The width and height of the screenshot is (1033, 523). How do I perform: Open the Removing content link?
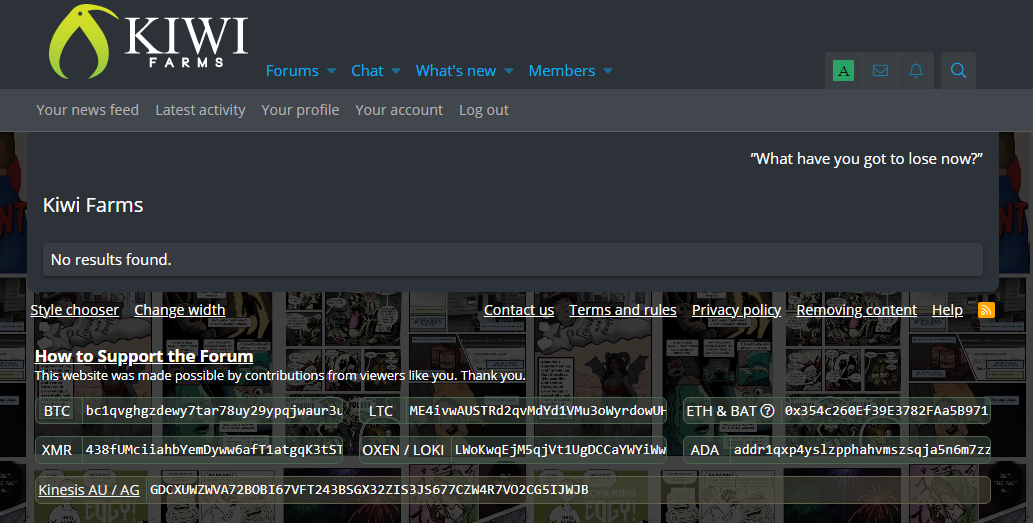pos(856,310)
